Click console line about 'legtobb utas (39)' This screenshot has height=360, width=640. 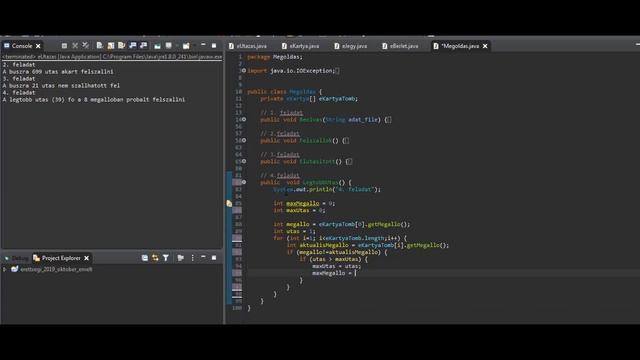[x=94, y=99]
